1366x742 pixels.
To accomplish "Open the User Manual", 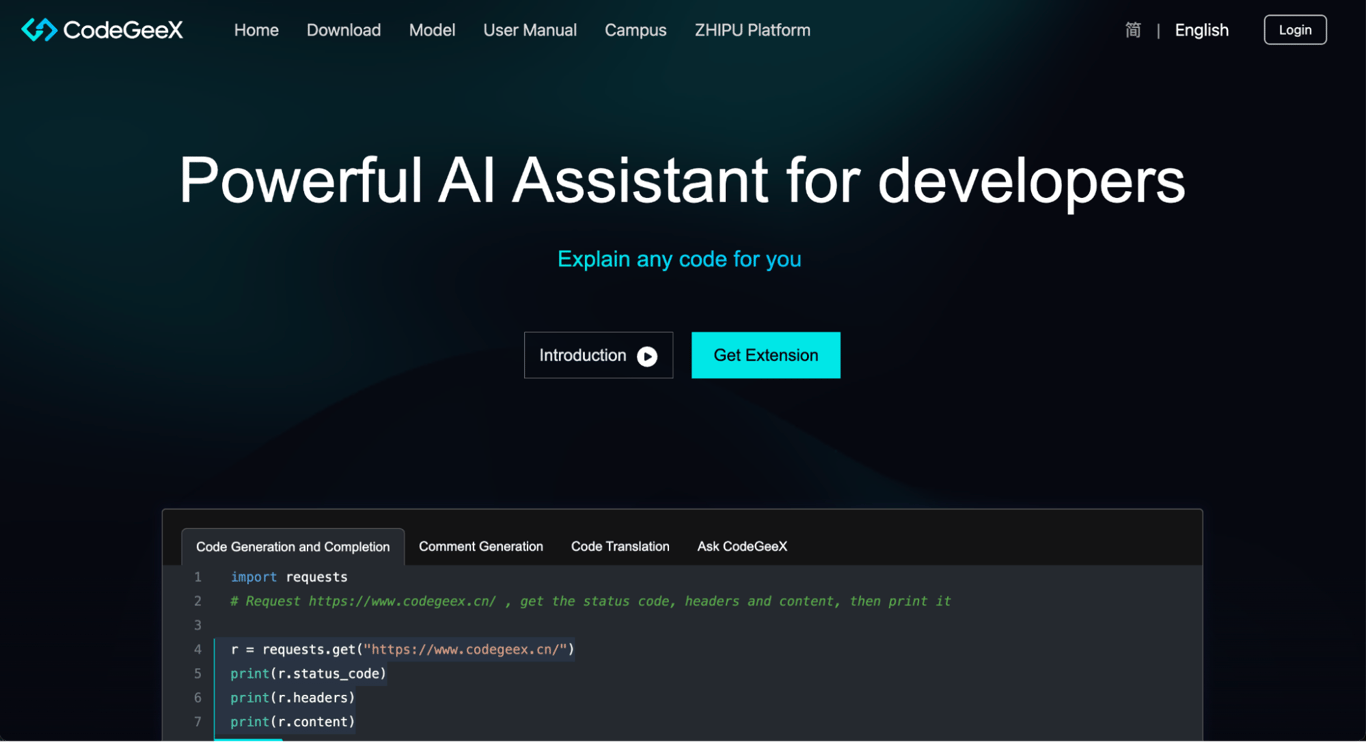I will coord(529,30).
